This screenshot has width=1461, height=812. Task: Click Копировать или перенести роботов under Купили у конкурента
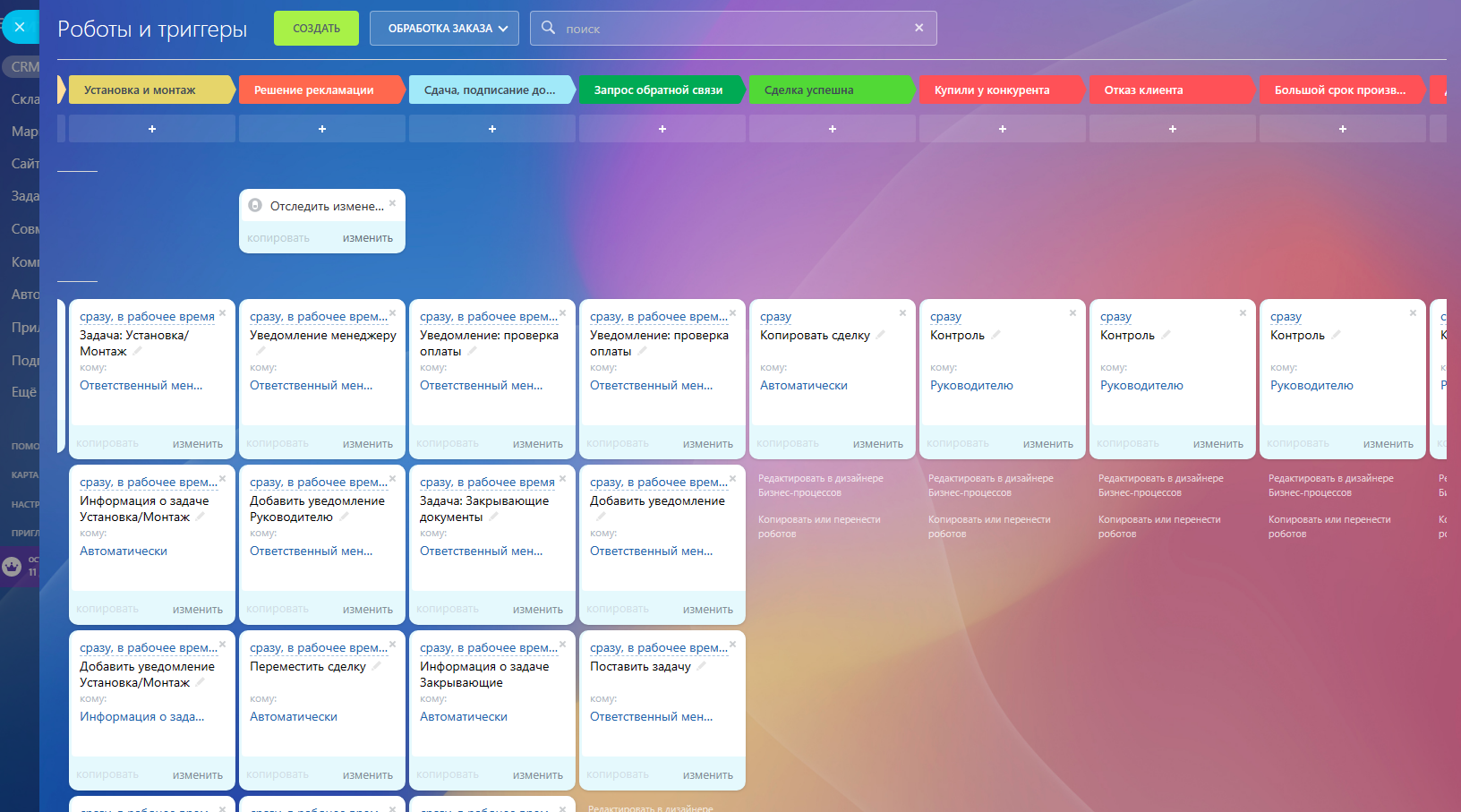tap(989, 526)
